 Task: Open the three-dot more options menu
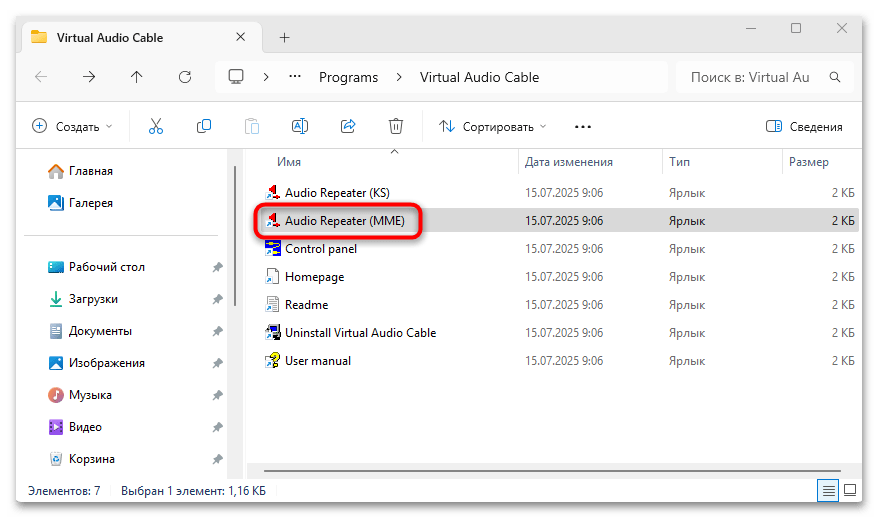tap(583, 127)
